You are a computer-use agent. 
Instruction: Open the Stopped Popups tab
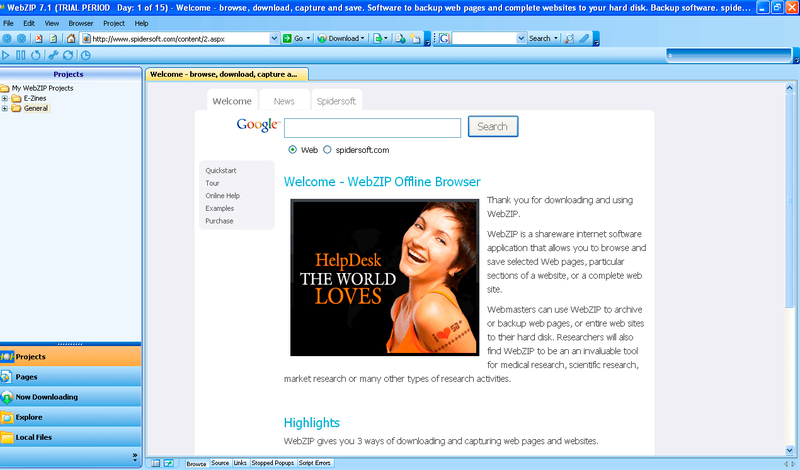coord(272,463)
